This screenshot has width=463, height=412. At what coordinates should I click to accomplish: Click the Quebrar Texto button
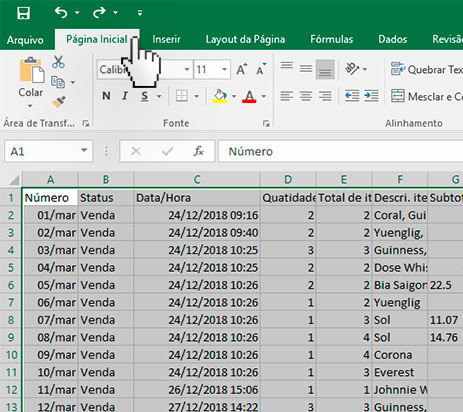click(x=427, y=69)
